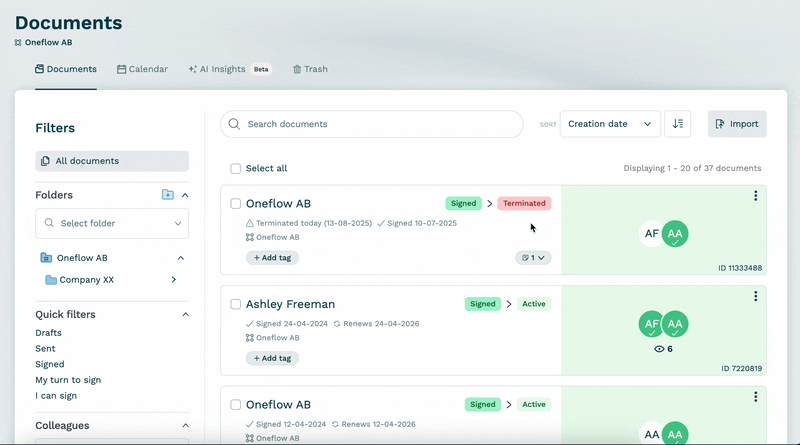Apply the Signed quick filter
Viewport: 800px width, 445px height.
[49, 364]
